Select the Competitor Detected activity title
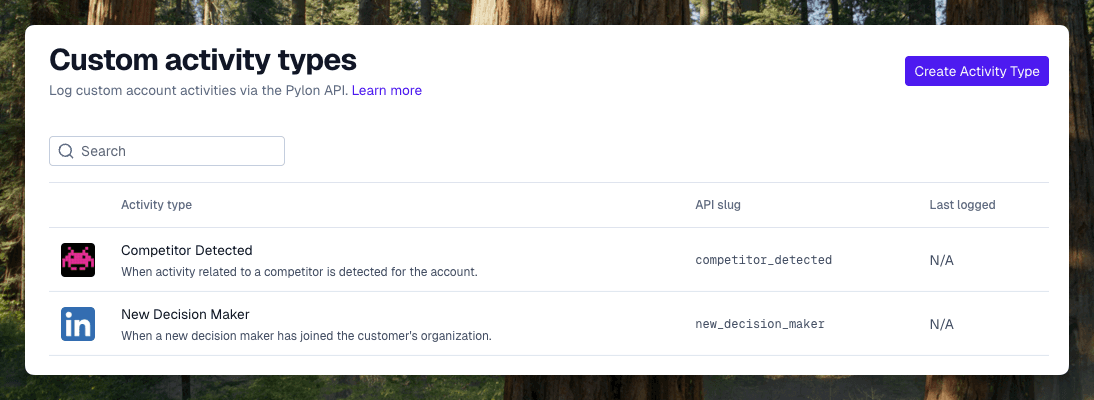Viewport: 1094px width, 400px height. (187, 250)
